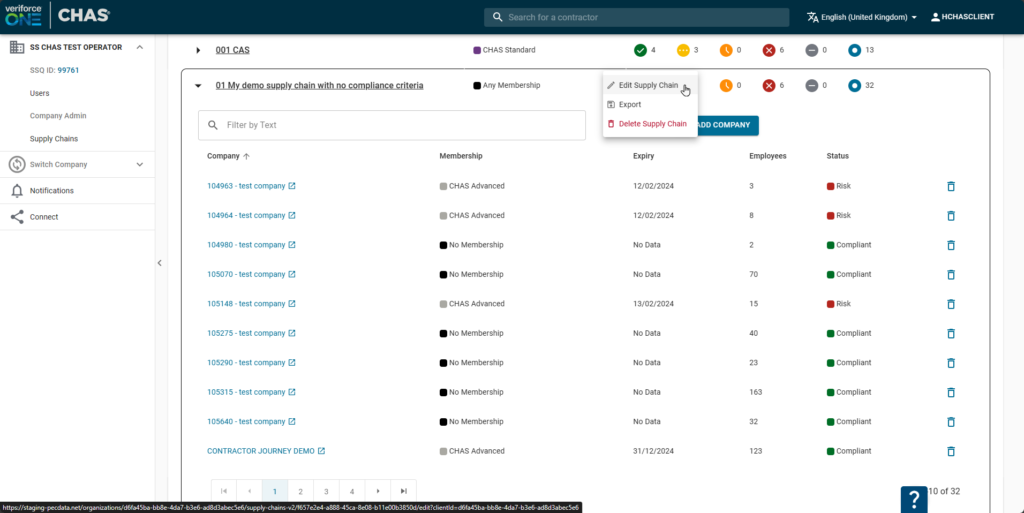Open the English (United Kingdom) language dropdown
The width and height of the screenshot is (1024, 513).
tap(862, 17)
